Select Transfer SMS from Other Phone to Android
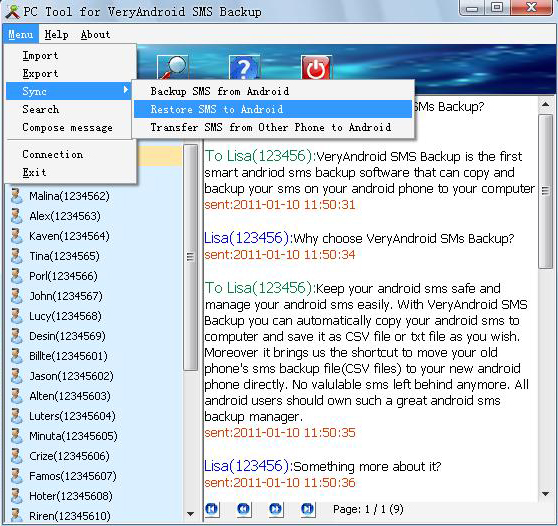Viewport: 558px width, 526px height. click(x=273, y=127)
